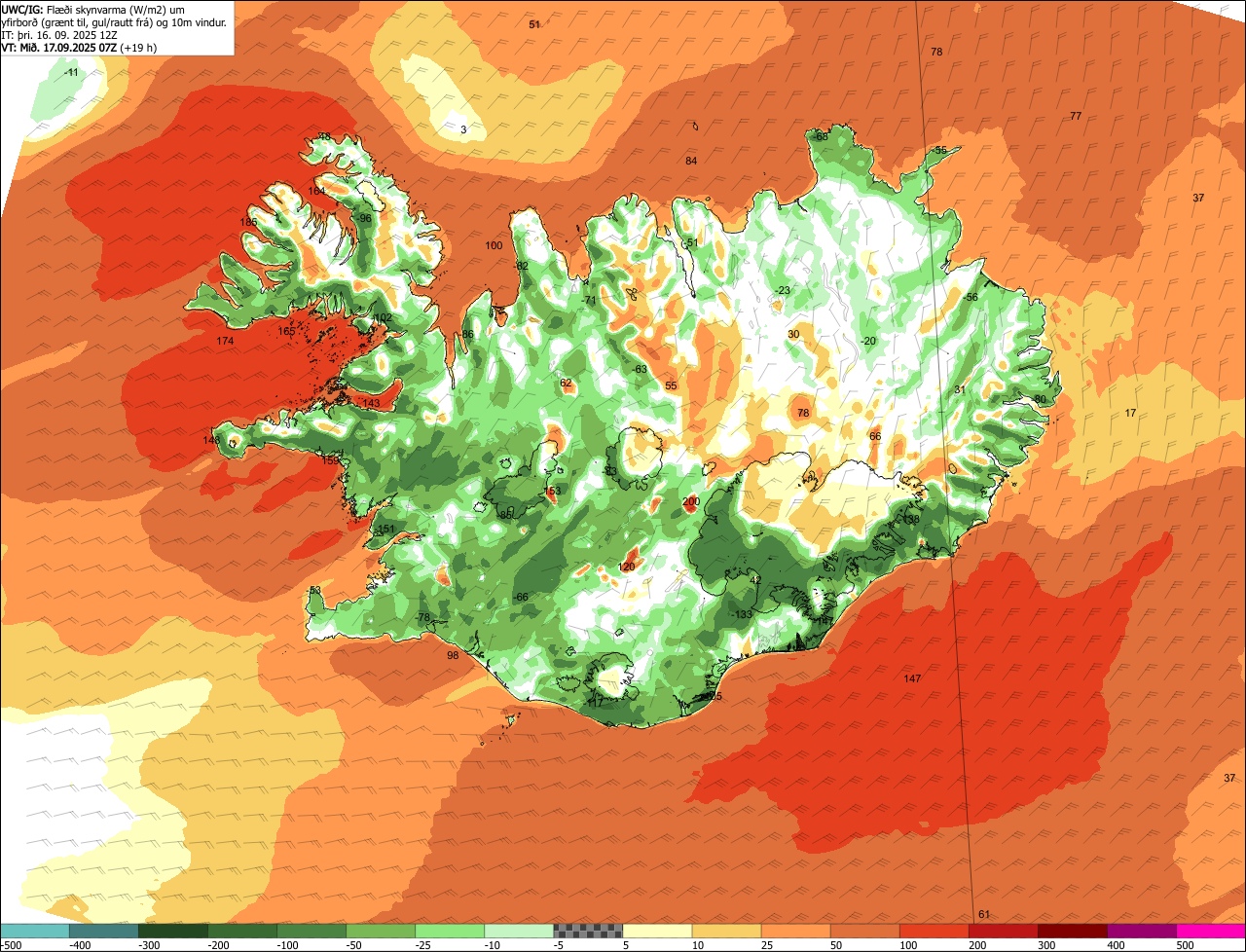Click the '147' value over the southeast ocean
1246x952 pixels.
coord(912,678)
